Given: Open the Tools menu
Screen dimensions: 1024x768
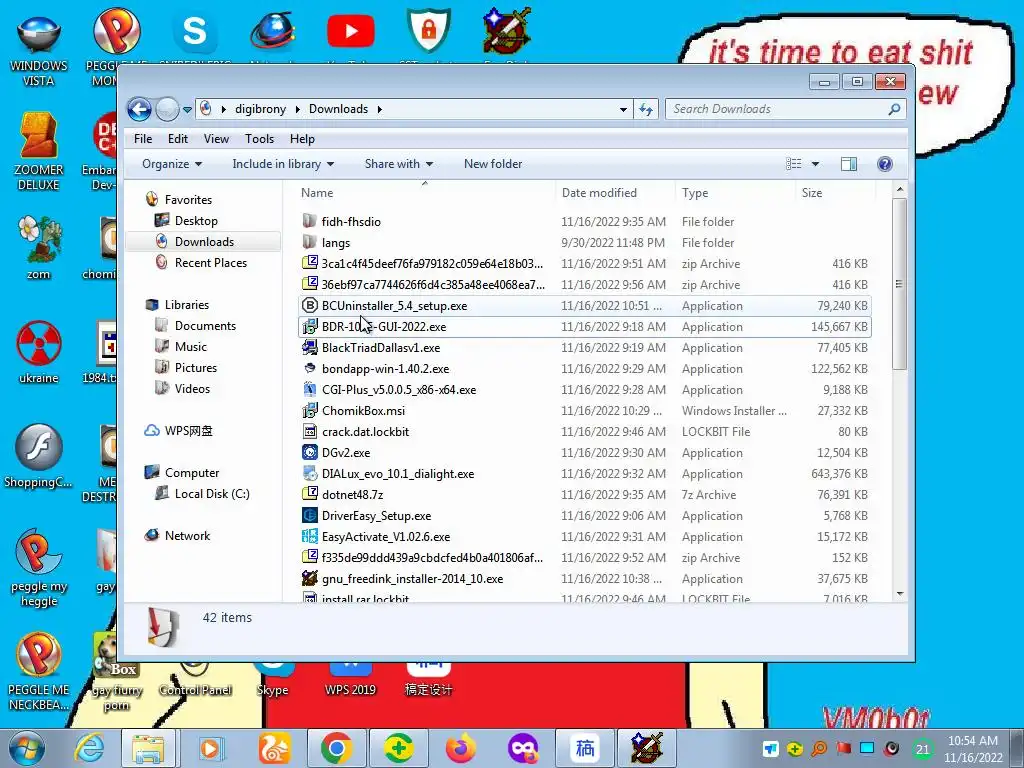Looking at the screenshot, I should click(259, 138).
